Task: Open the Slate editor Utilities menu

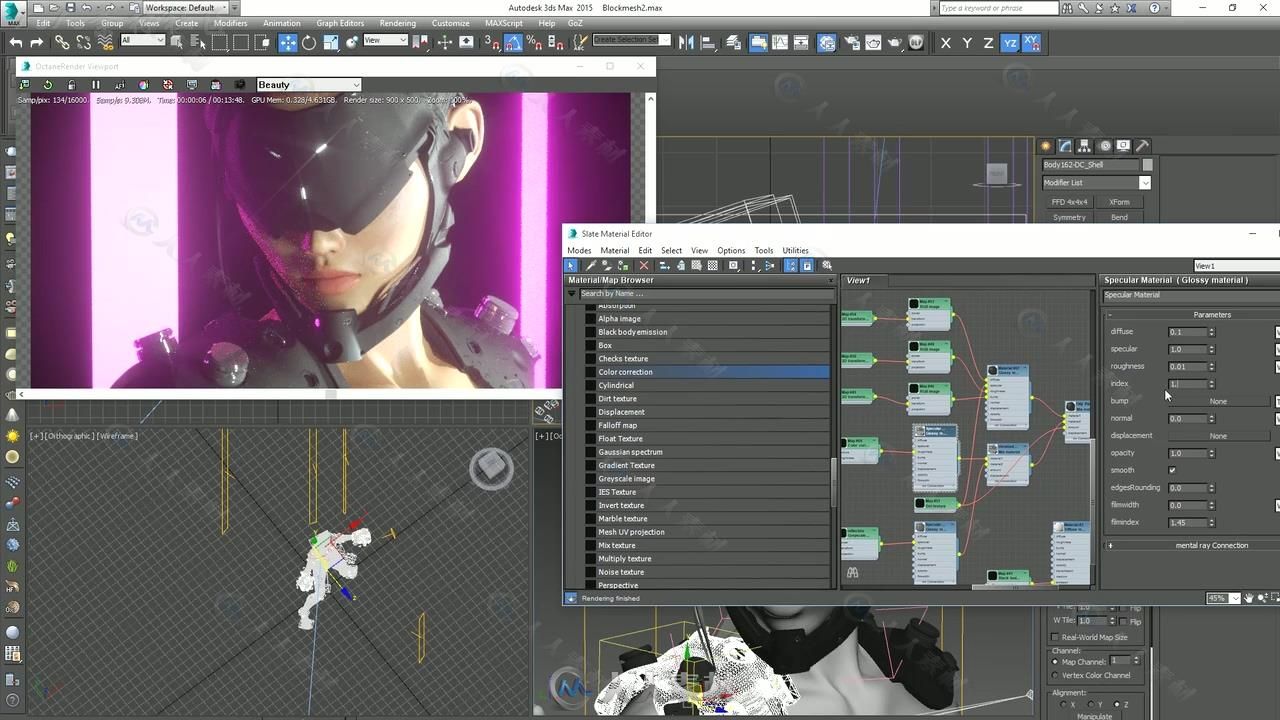Action: (x=795, y=251)
